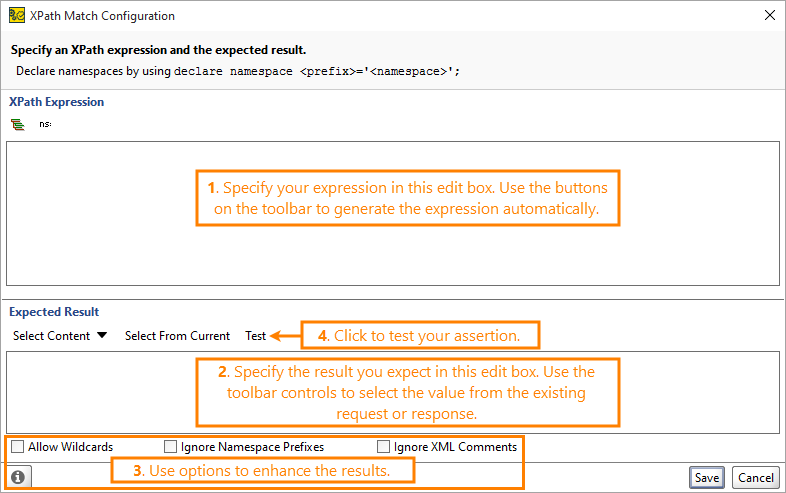Click the Expected Result section heading
Viewport: 786px width, 493px height.
tap(54, 312)
